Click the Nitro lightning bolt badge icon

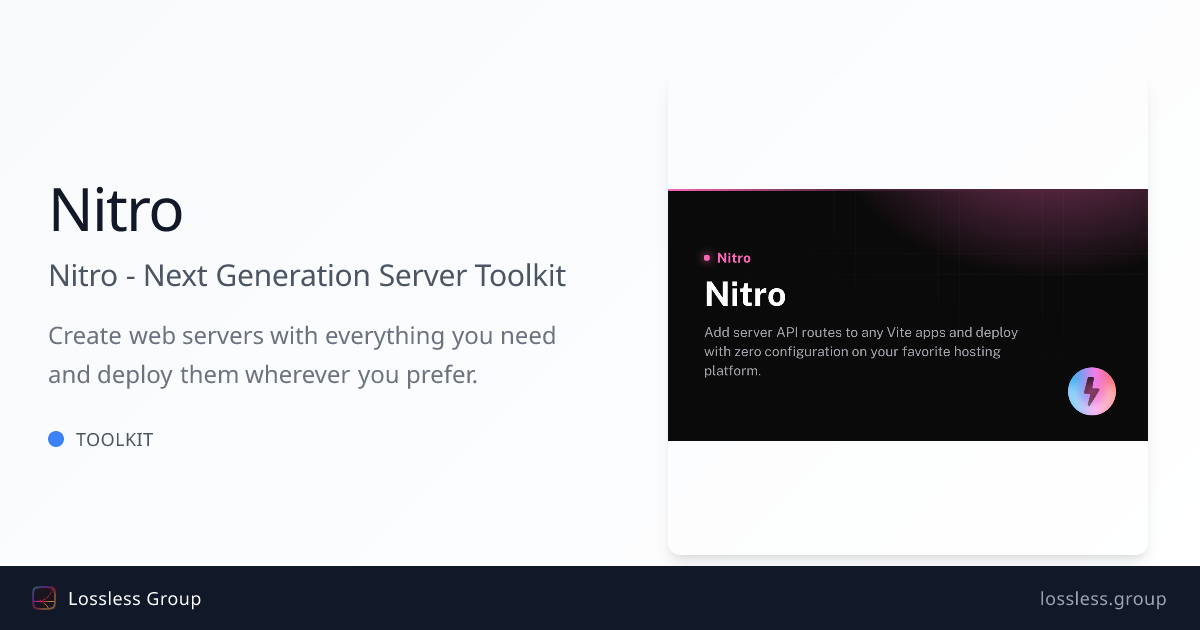(x=1092, y=391)
